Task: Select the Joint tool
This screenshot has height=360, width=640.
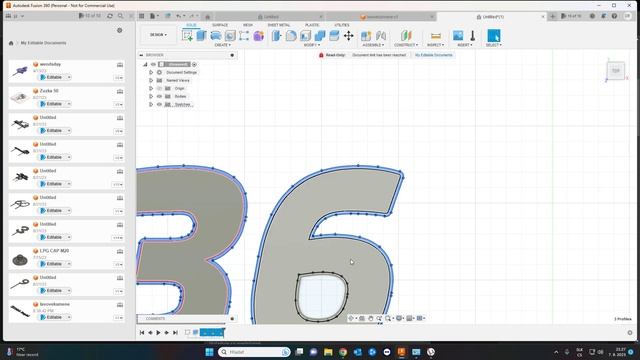Action: 380,36
